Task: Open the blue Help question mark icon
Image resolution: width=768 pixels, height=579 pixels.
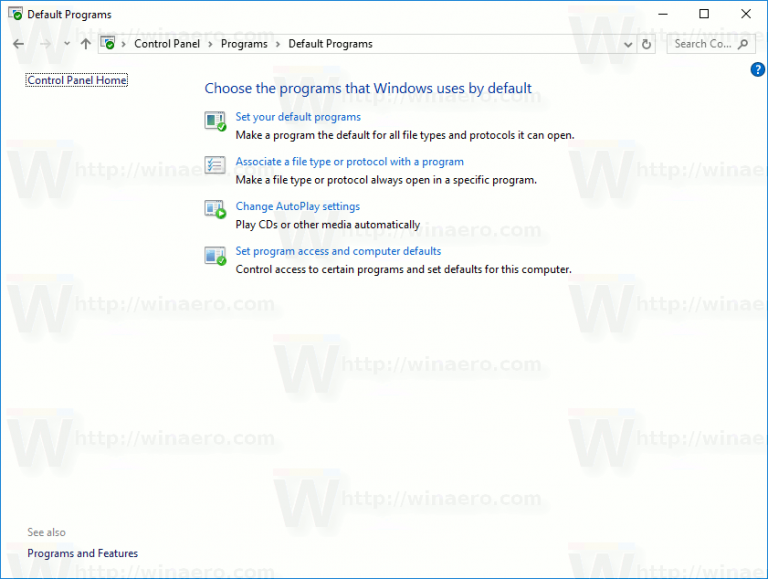Action: pos(757,69)
